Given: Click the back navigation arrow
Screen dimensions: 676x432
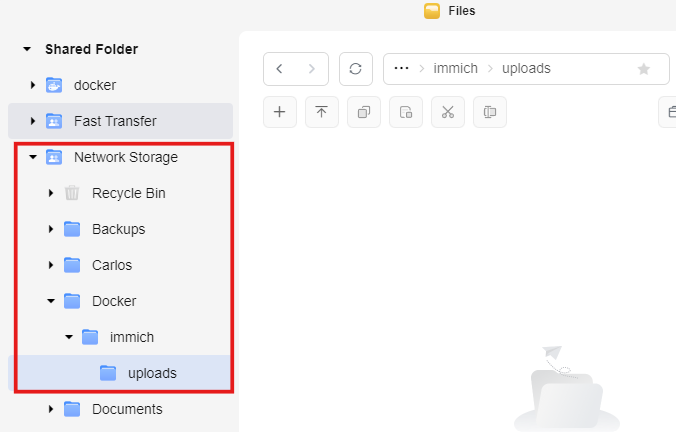Looking at the screenshot, I should pyautogui.click(x=279, y=69).
